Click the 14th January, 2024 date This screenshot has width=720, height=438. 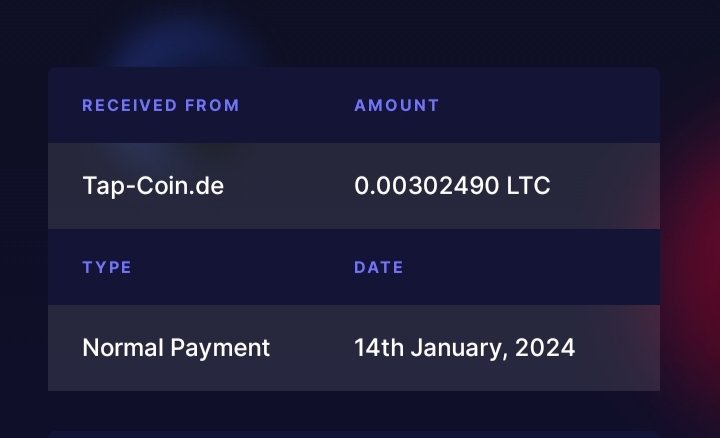pyautogui.click(x=464, y=348)
